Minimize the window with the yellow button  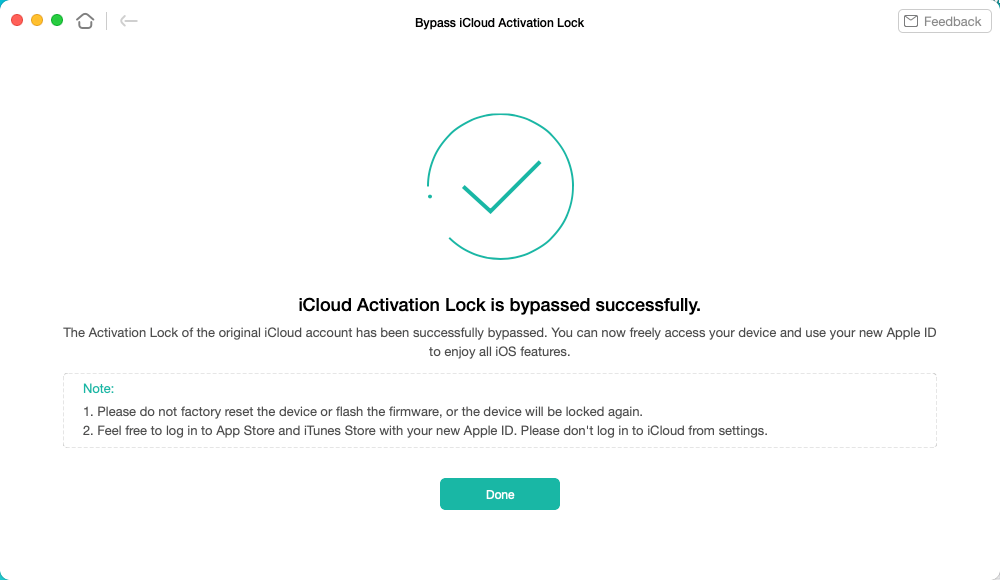tap(37, 20)
